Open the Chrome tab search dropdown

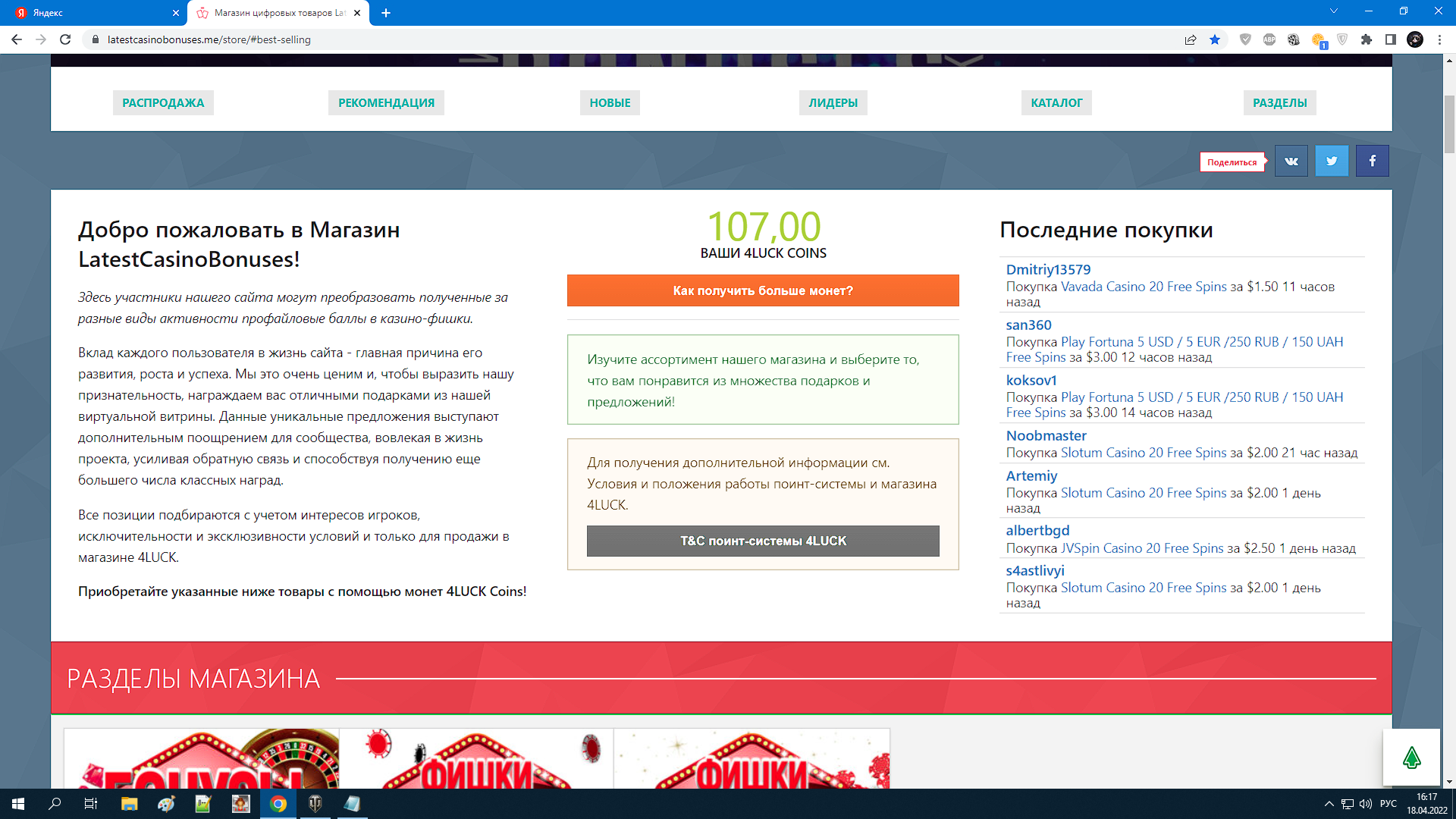click(x=1334, y=11)
